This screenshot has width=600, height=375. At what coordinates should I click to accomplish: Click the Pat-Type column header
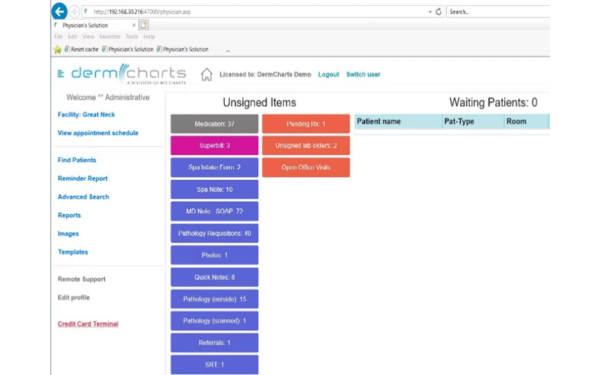(473, 122)
